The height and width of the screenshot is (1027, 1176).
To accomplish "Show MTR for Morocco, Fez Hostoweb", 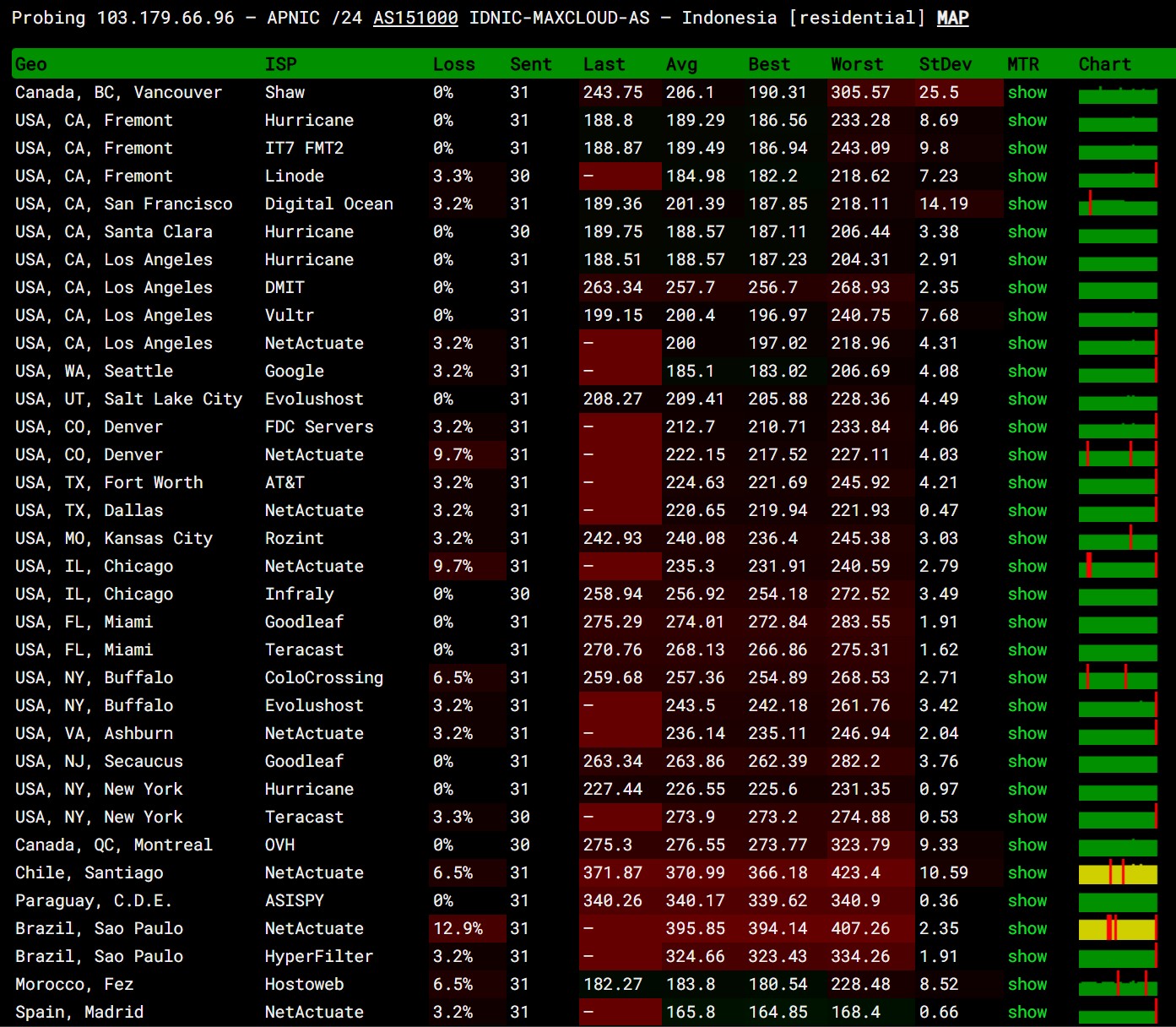I will 1027,984.
